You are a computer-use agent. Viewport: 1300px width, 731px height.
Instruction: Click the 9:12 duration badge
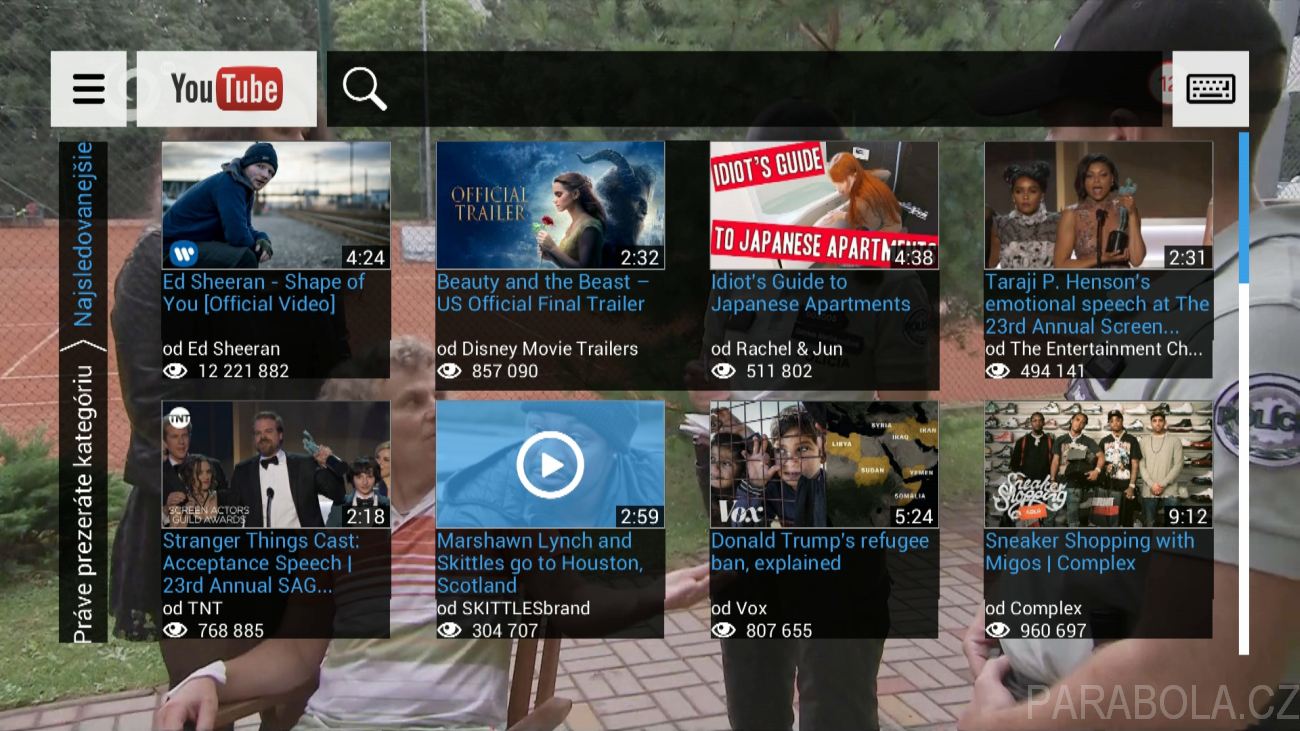click(1187, 516)
